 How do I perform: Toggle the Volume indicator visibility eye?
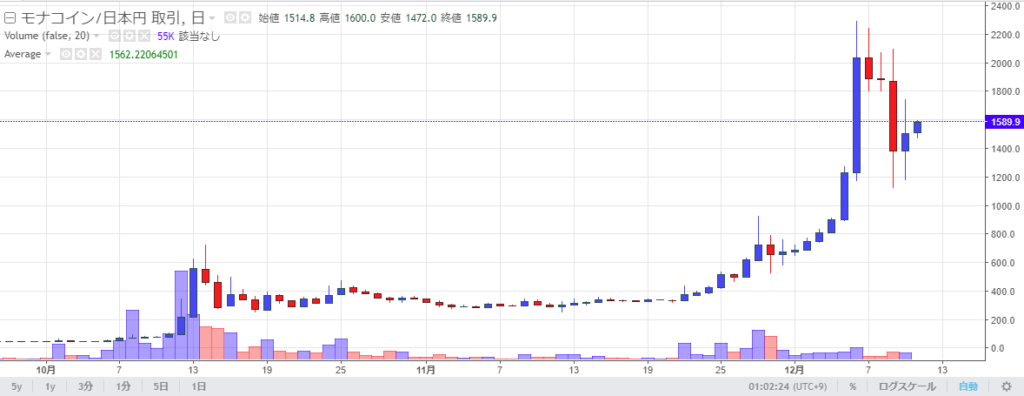click(114, 36)
